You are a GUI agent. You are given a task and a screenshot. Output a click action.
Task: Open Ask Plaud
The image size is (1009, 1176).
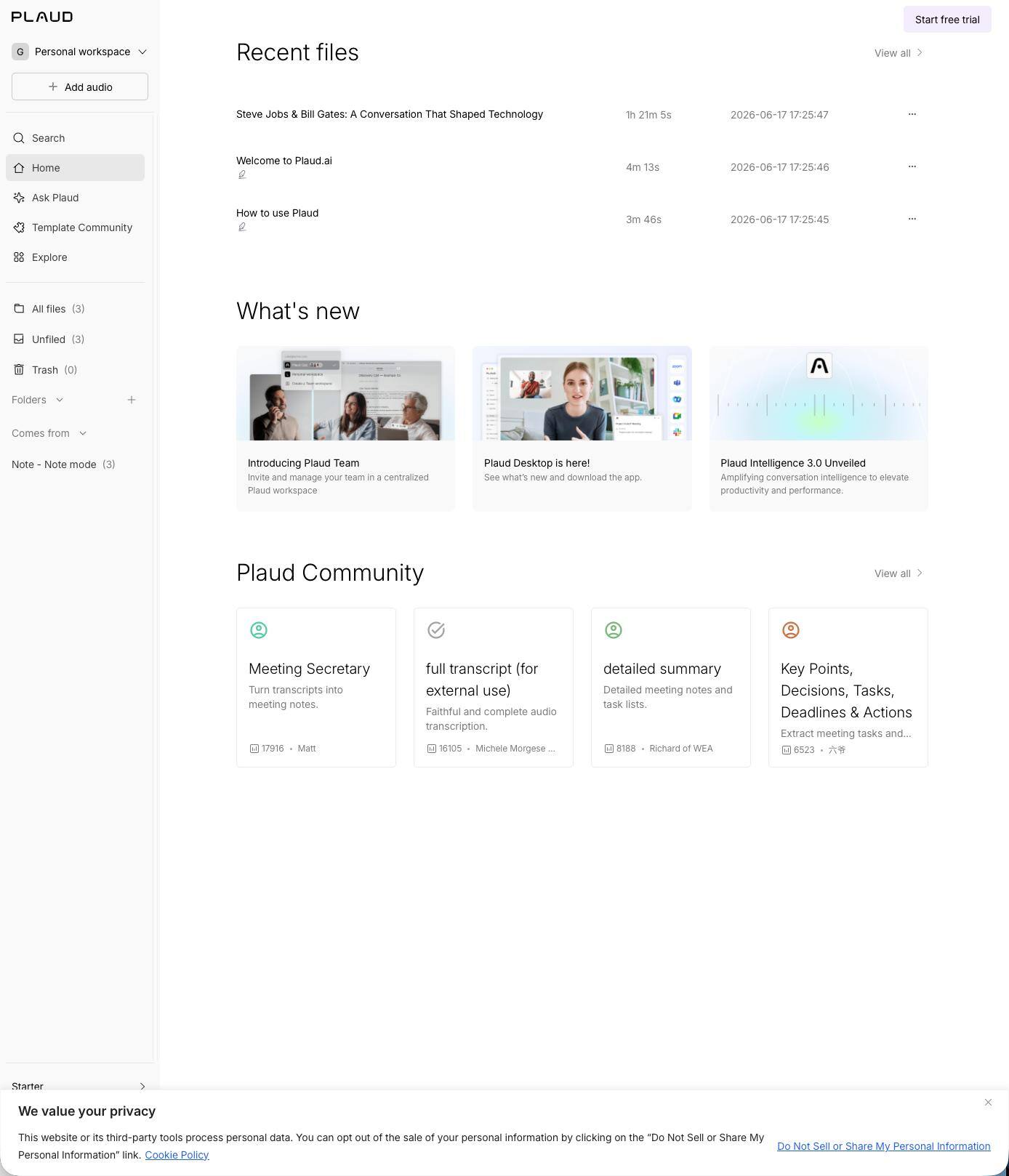(x=75, y=198)
